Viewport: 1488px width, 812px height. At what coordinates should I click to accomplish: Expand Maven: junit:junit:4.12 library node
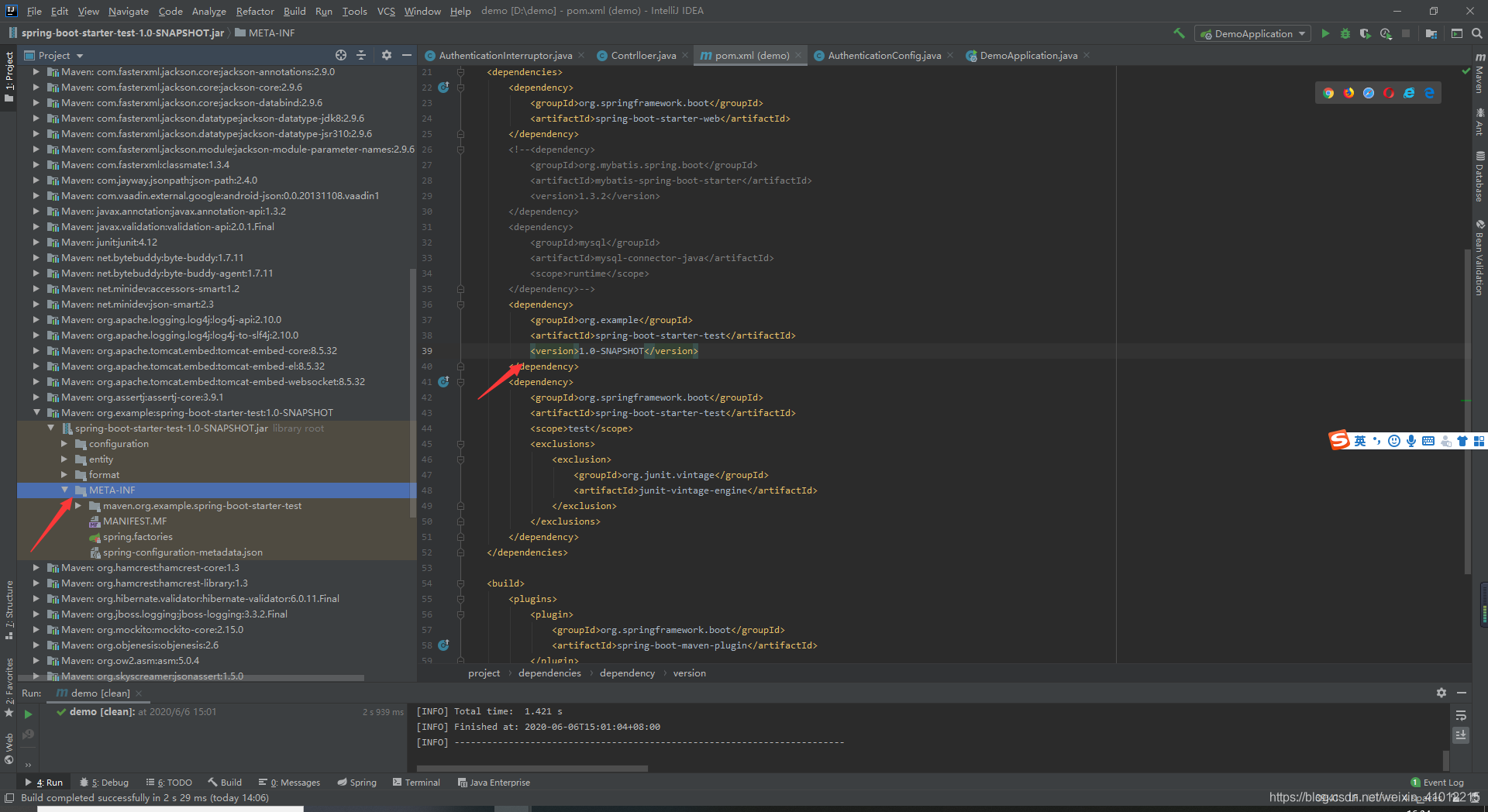[36, 243]
